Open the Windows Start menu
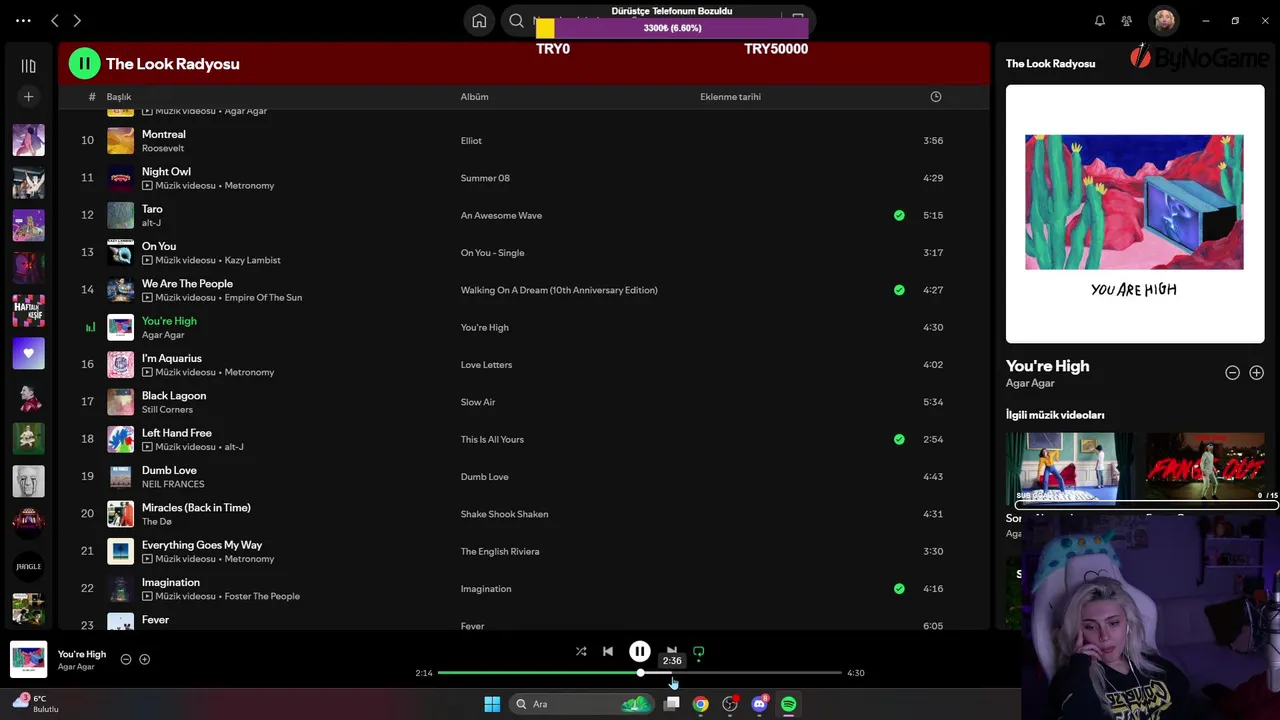 (492, 704)
